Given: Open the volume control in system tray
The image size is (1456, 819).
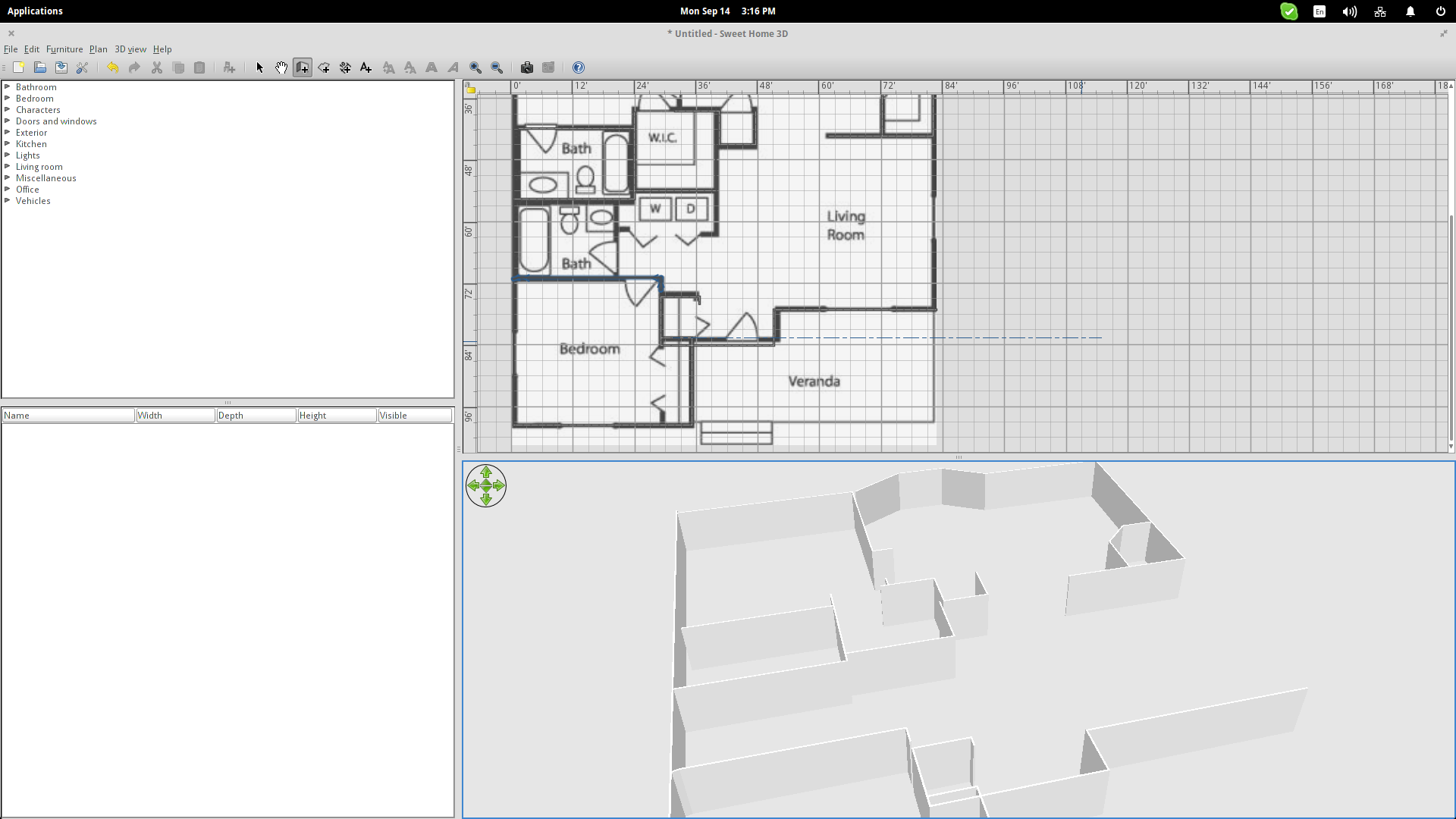Looking at the screenshot, I should coord(1350,11).
